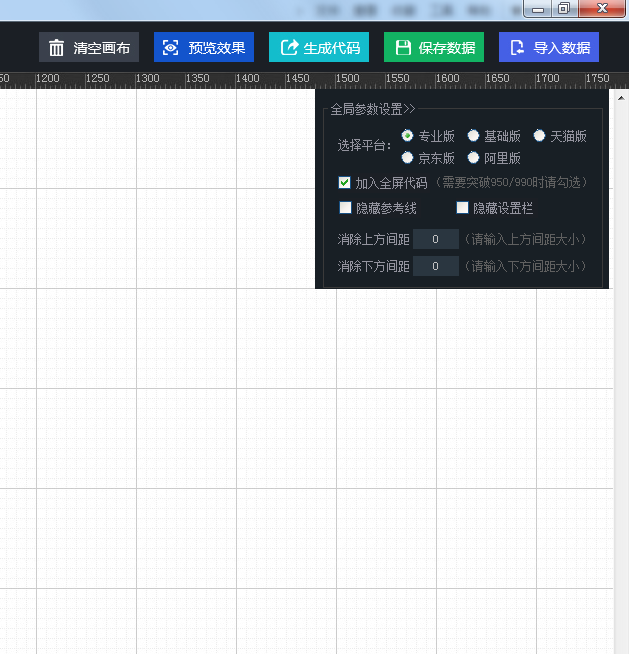Save data with 保存数据 button

pyautogui.click(x=434, y=47)
